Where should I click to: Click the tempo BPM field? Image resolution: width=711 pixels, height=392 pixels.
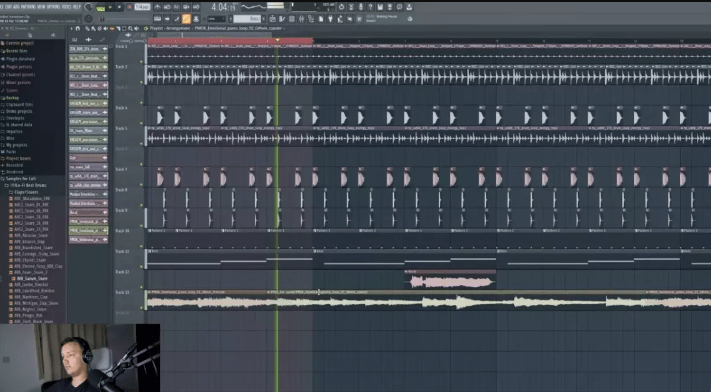pos(142,7)
